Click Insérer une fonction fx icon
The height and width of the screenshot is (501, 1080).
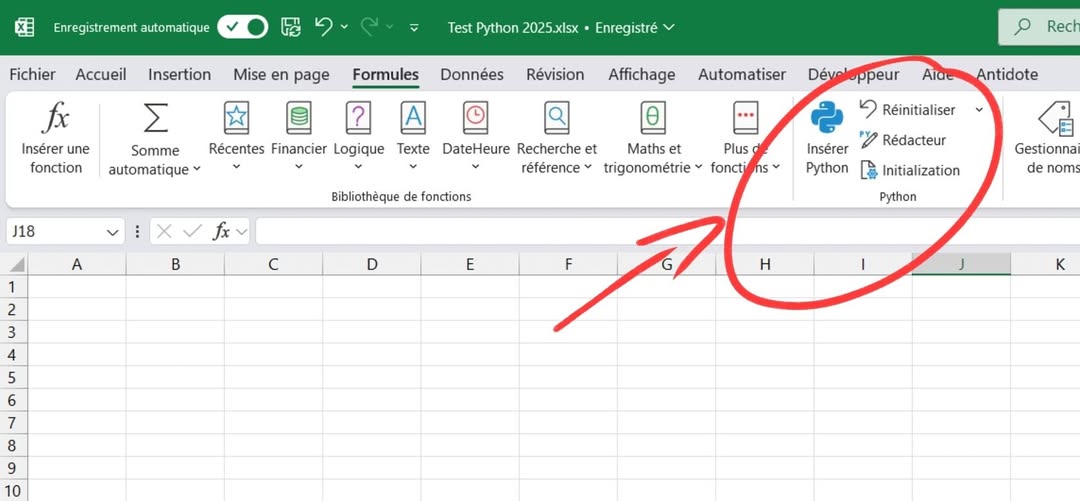point(55,119)
